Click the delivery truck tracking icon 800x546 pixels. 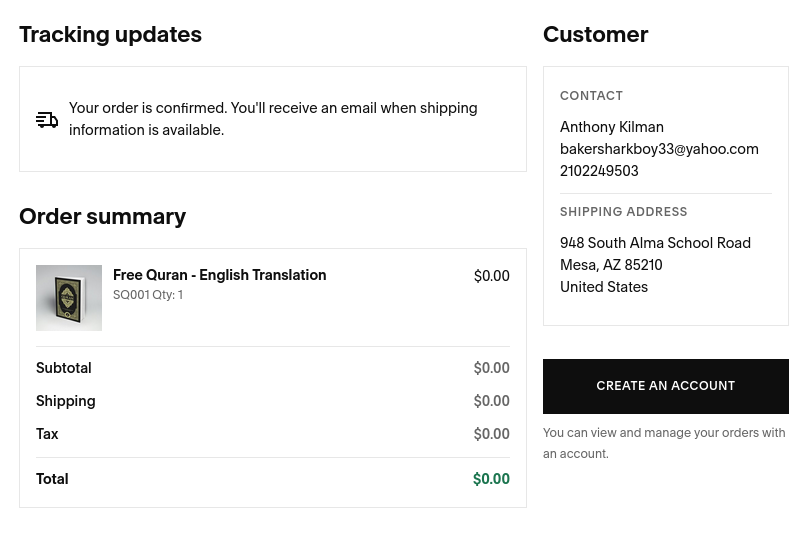click(x=47, y=120)
